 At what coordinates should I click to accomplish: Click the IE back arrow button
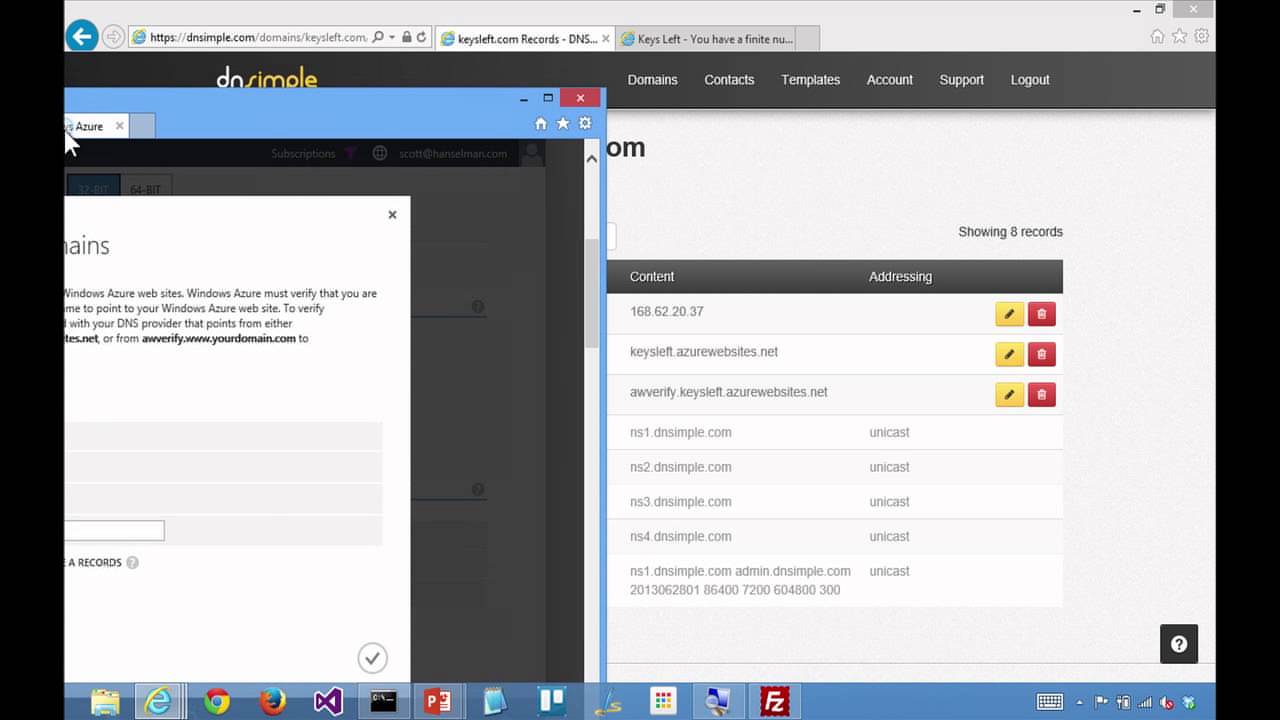pyautogui.click(x=81, y=37)
